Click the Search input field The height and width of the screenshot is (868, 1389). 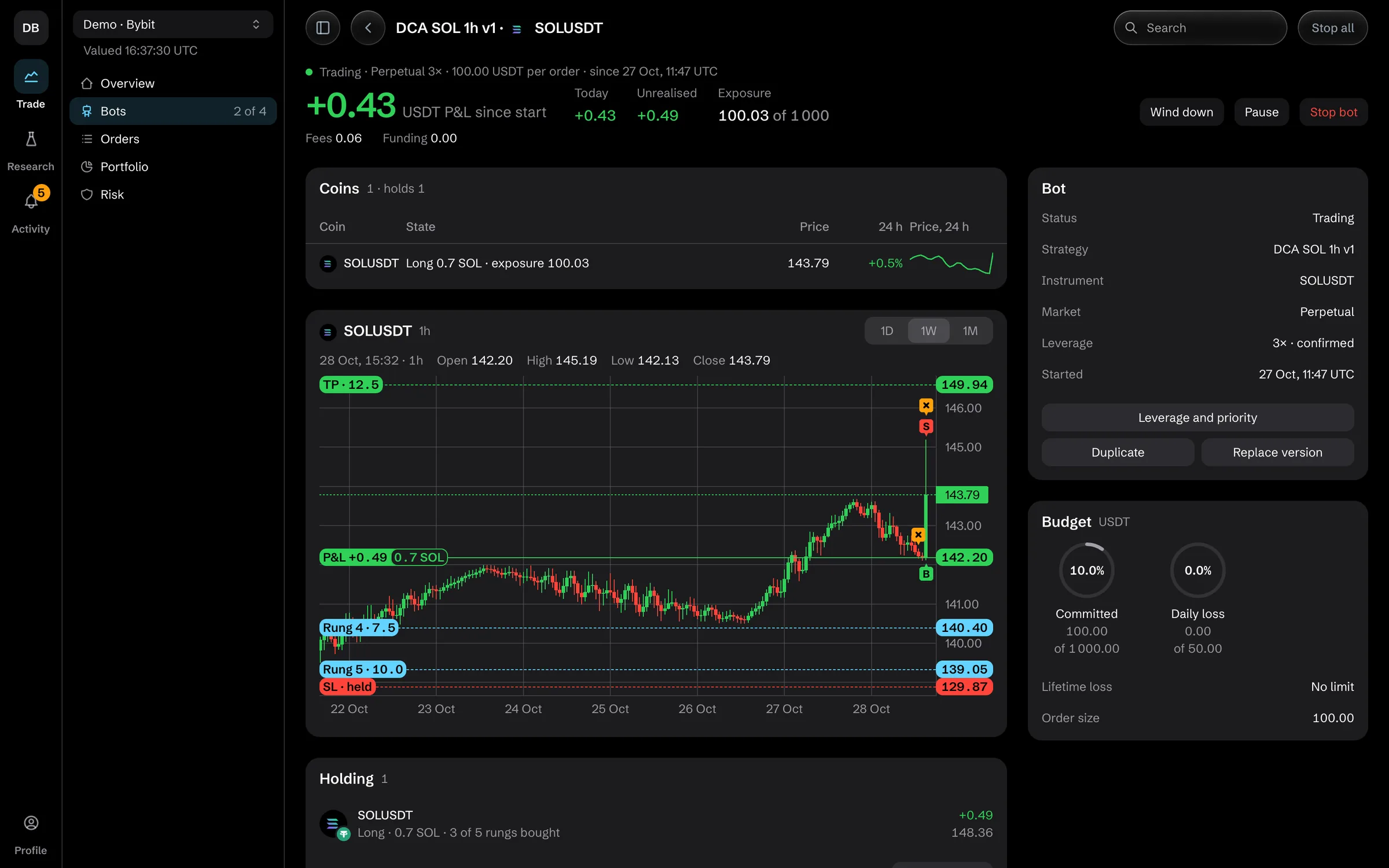point(1200,28)
